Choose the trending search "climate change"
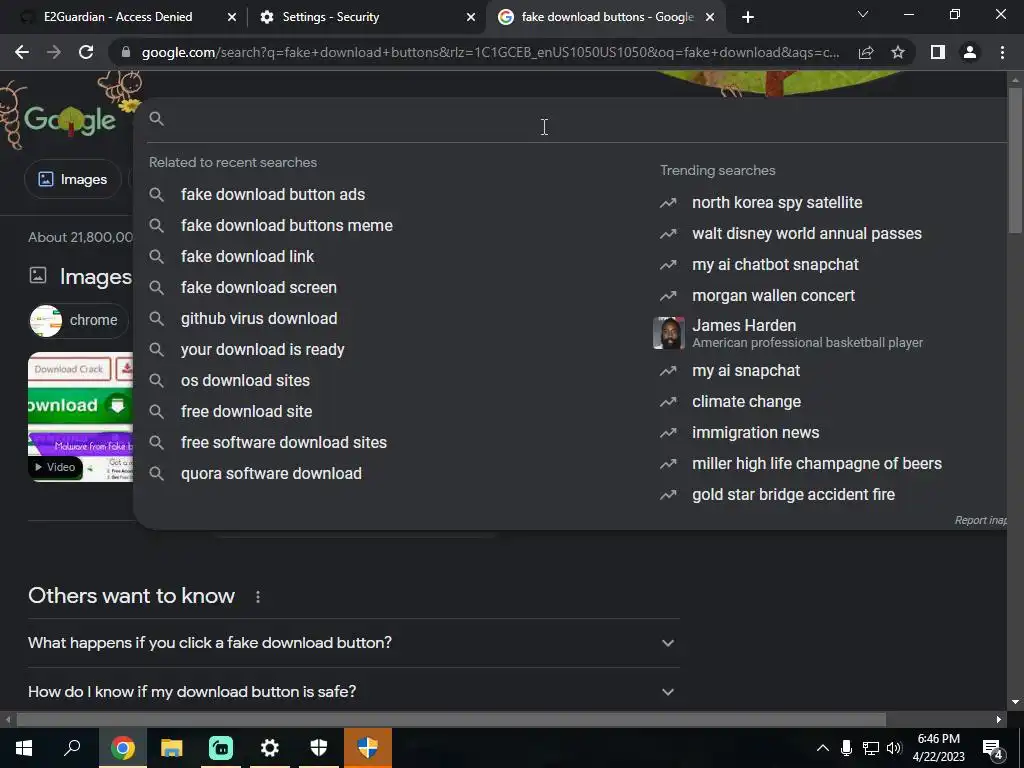Screen dimensions: 1024x768 tap(746, 402)
